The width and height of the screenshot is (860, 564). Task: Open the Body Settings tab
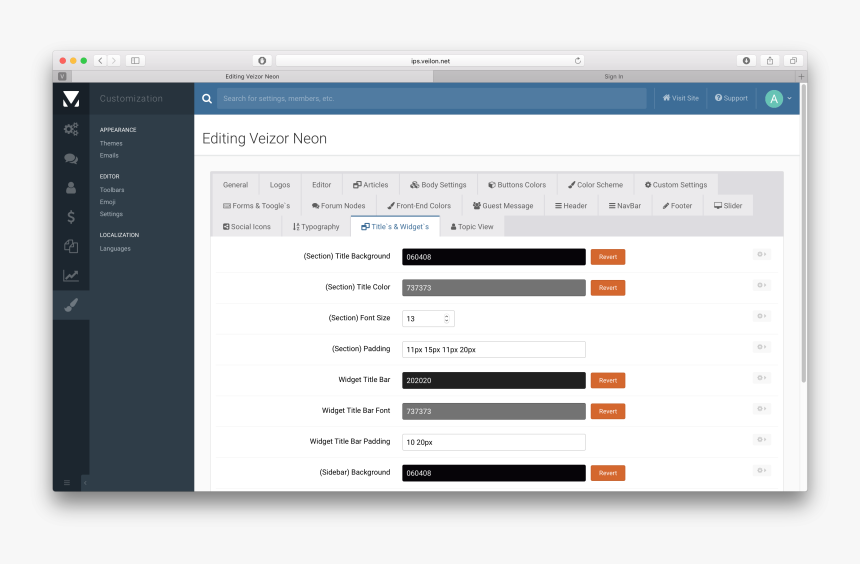[438, 185]
